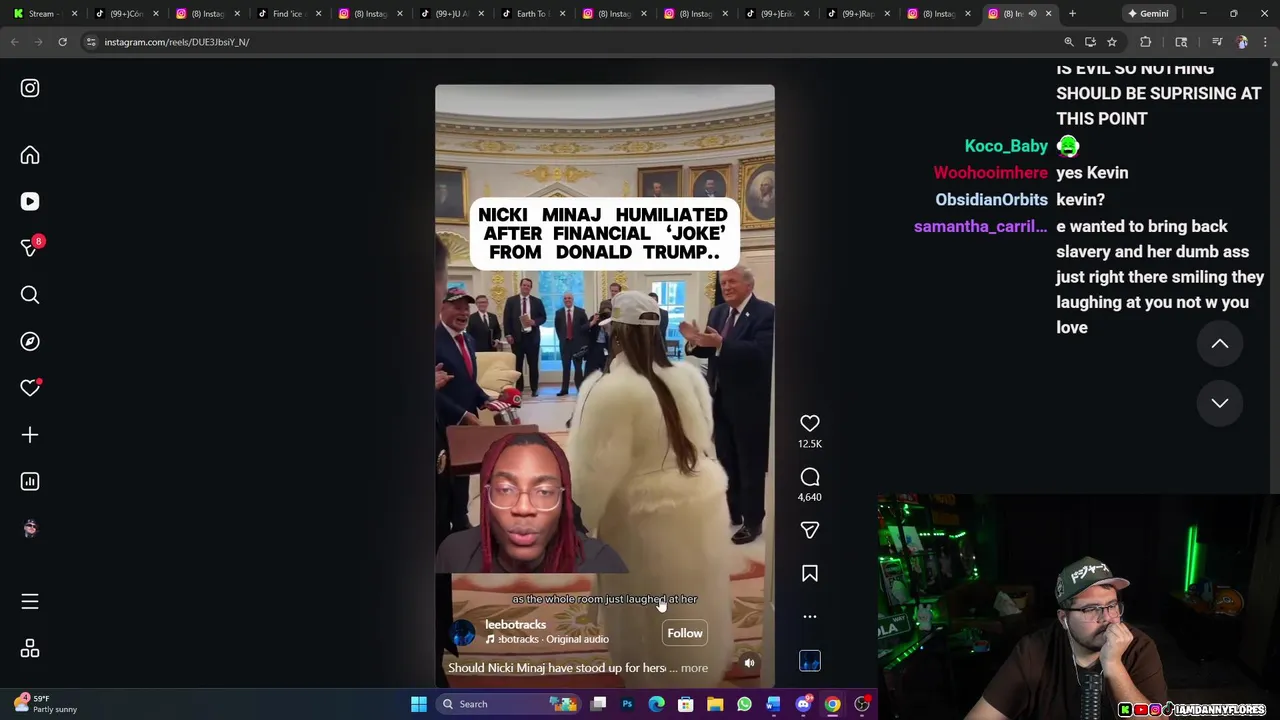Toggle the reel's sound speaker button

(x=749, y=663)
